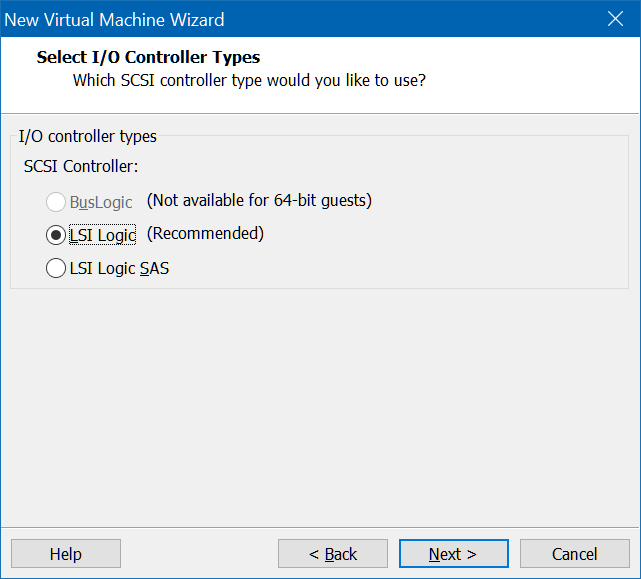Click the I/O controller types group label
This screenshot has height=579, width=641.
click(87, 136)
